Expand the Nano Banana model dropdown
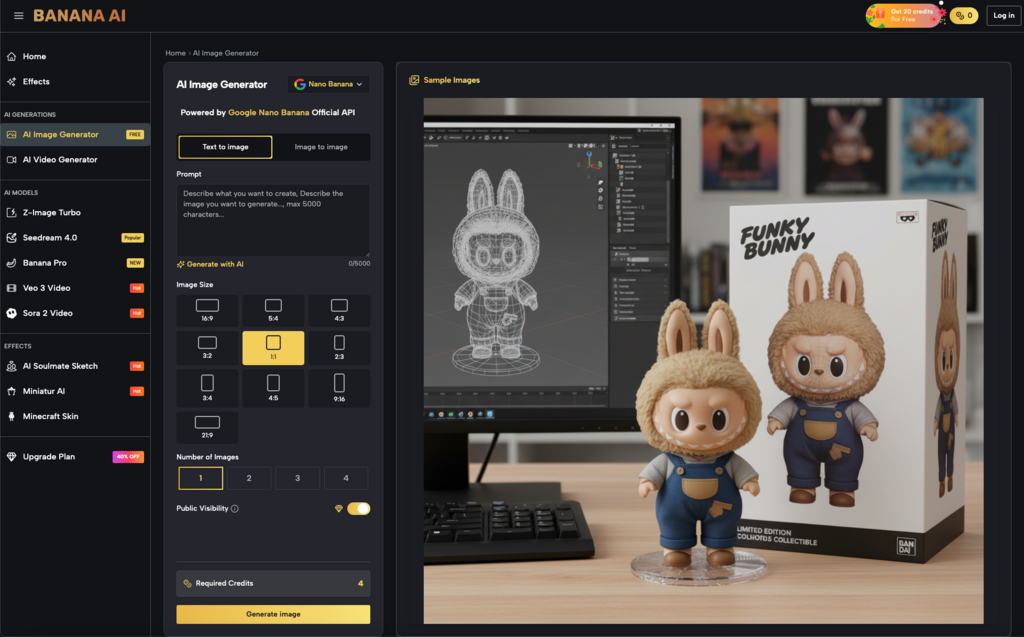The width and height of the screenshot is (1024, 637). [328, 85]
